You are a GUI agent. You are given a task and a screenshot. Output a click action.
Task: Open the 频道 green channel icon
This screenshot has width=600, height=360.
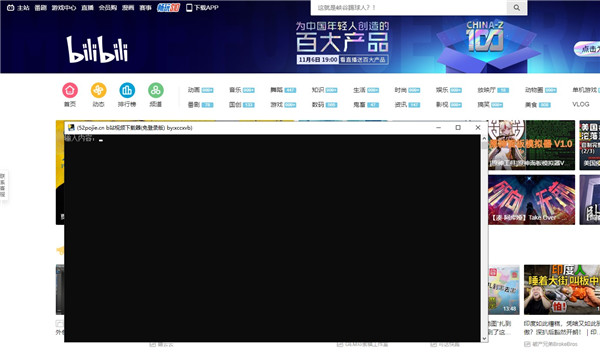[156, 90]
